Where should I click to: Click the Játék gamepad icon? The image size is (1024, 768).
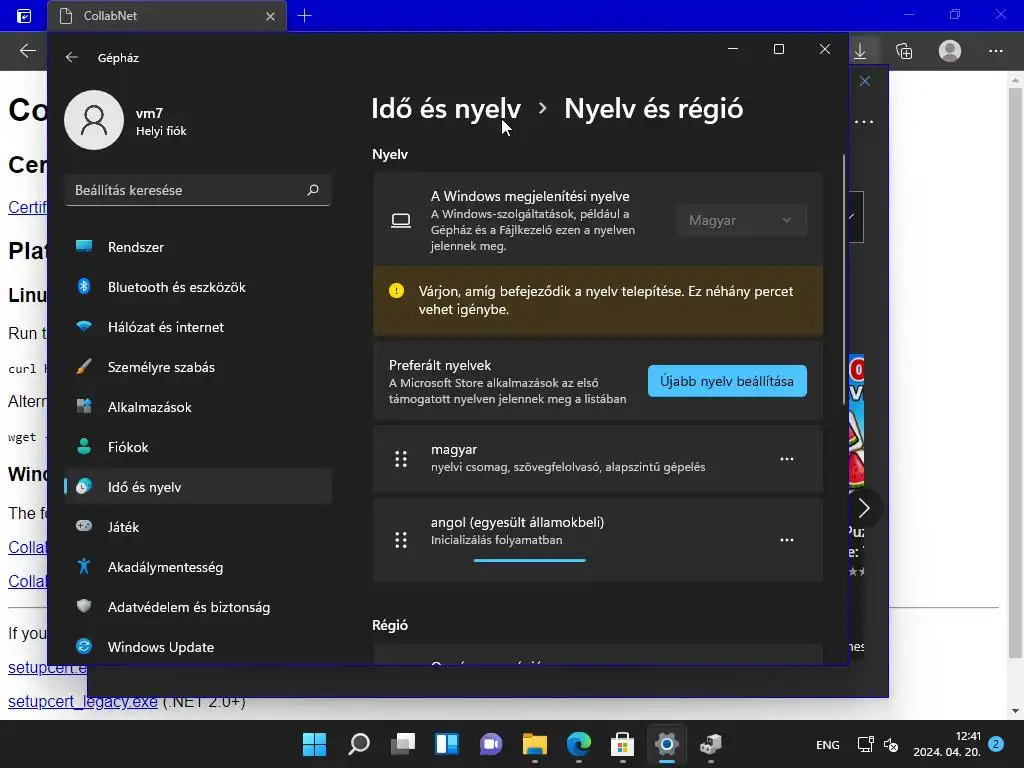pyautogui.click(x=84, y=526)
